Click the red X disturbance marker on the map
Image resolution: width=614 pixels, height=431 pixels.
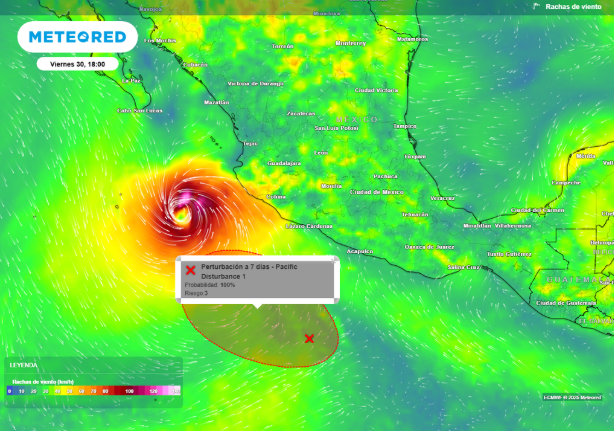[309, 339]
